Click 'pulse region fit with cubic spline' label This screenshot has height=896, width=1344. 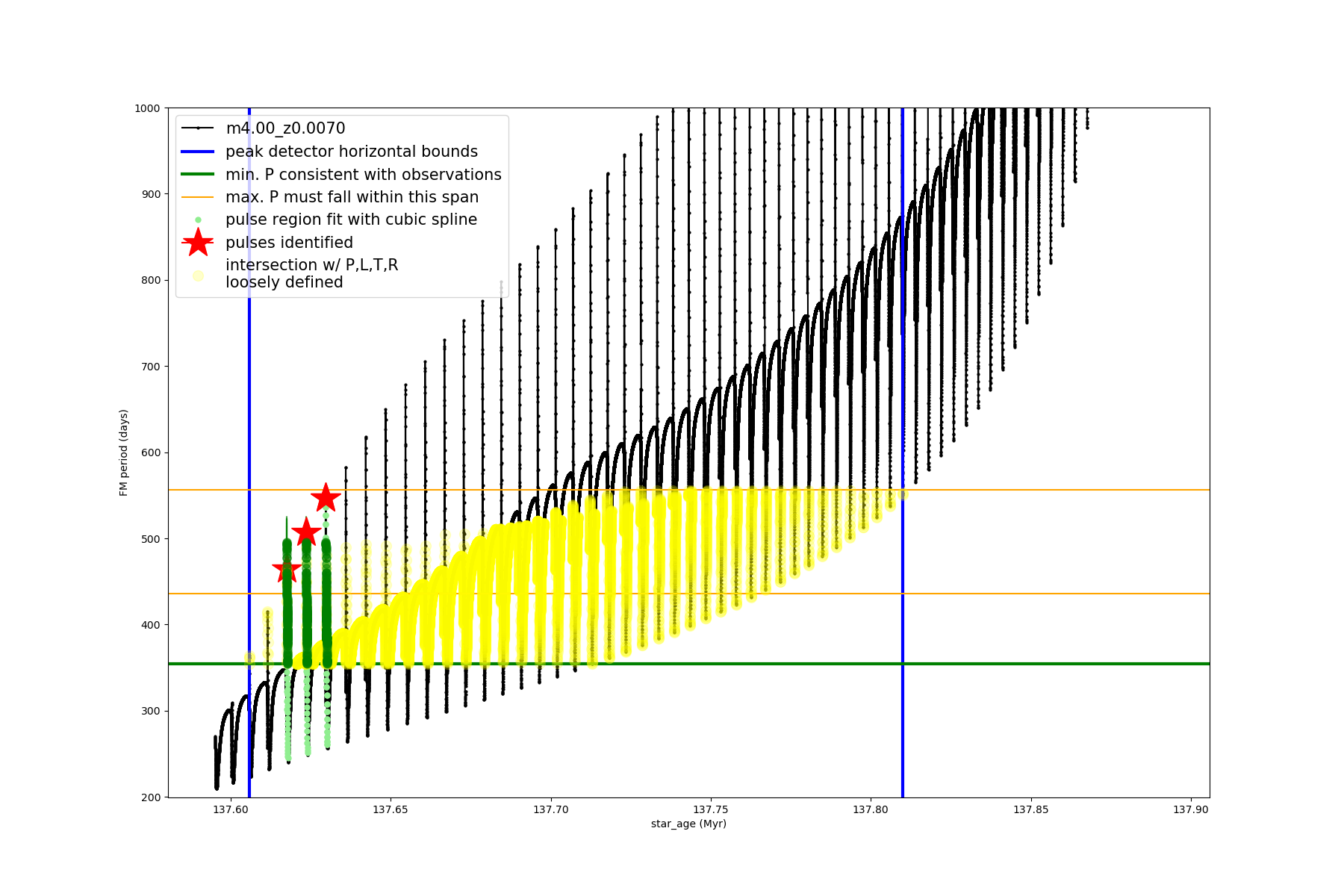click(351, 220)
